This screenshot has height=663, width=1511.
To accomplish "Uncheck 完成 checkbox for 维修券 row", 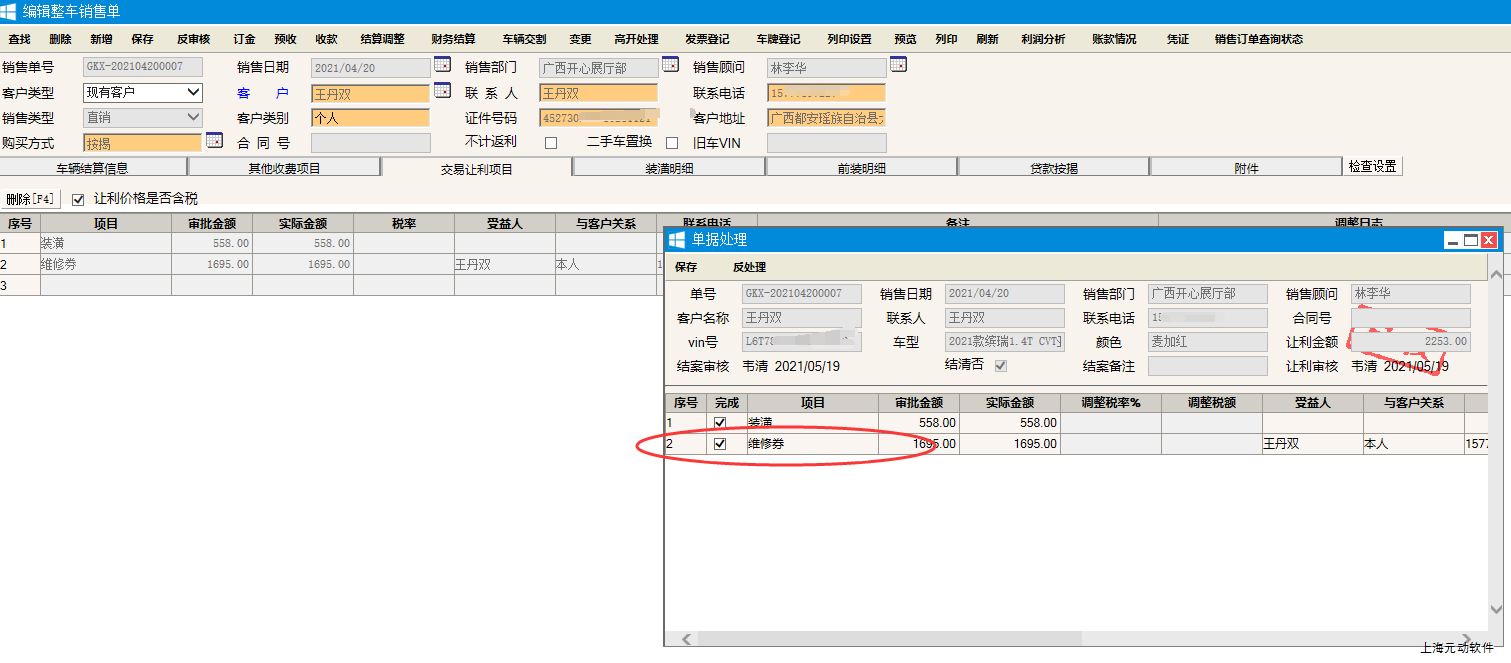I will click(720, 444).
